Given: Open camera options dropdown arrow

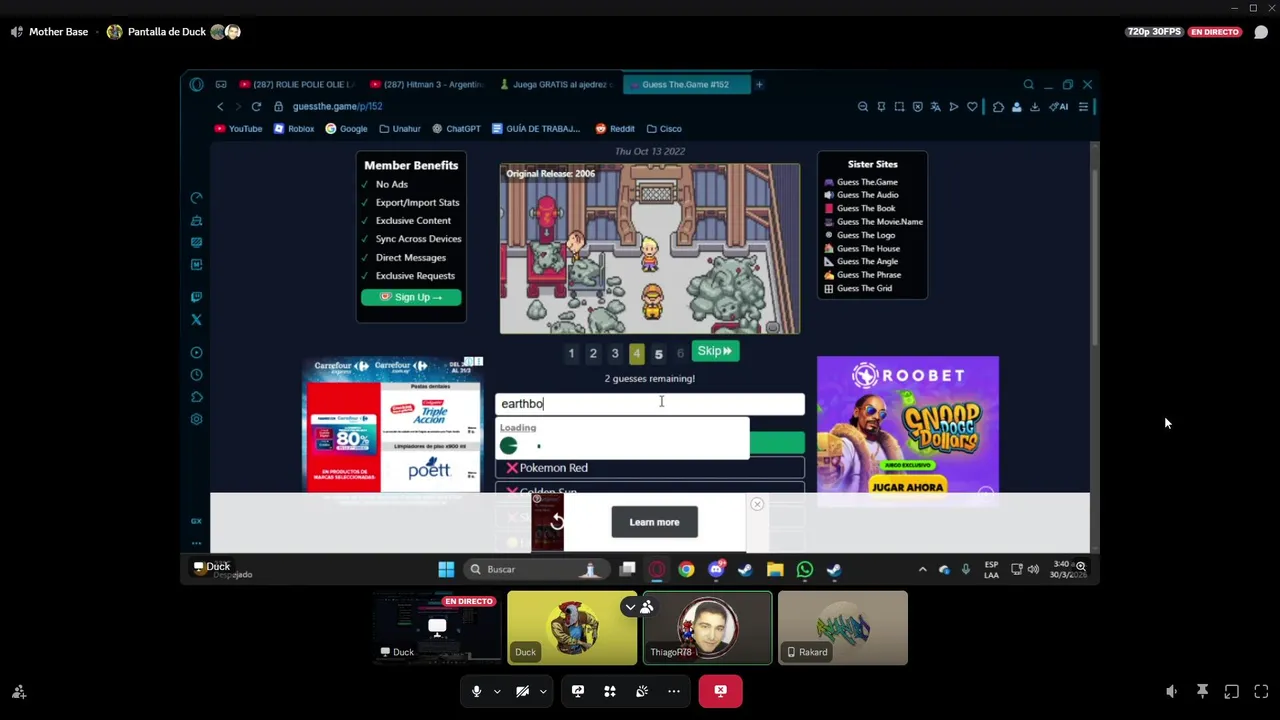Looking at the screenshot, I should click(x=543, y=691).
